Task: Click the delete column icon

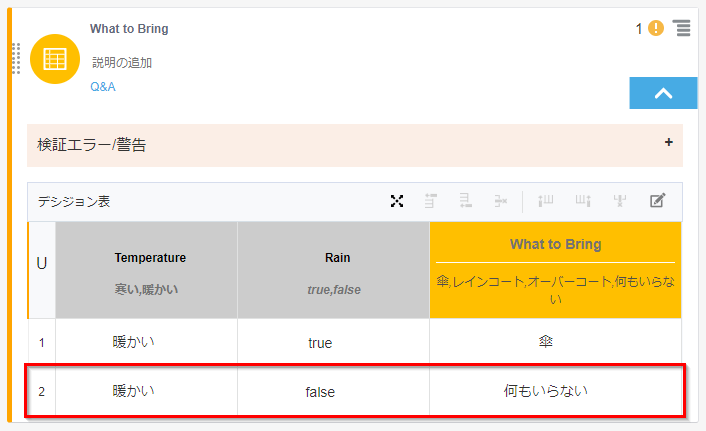Action: (620, 201)
